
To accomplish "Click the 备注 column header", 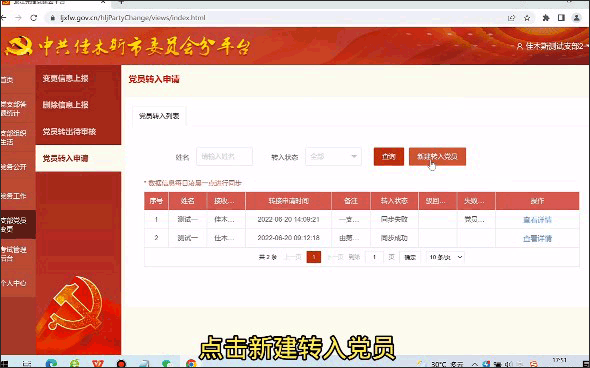I will pyautogui.click(x=351, y=201).
